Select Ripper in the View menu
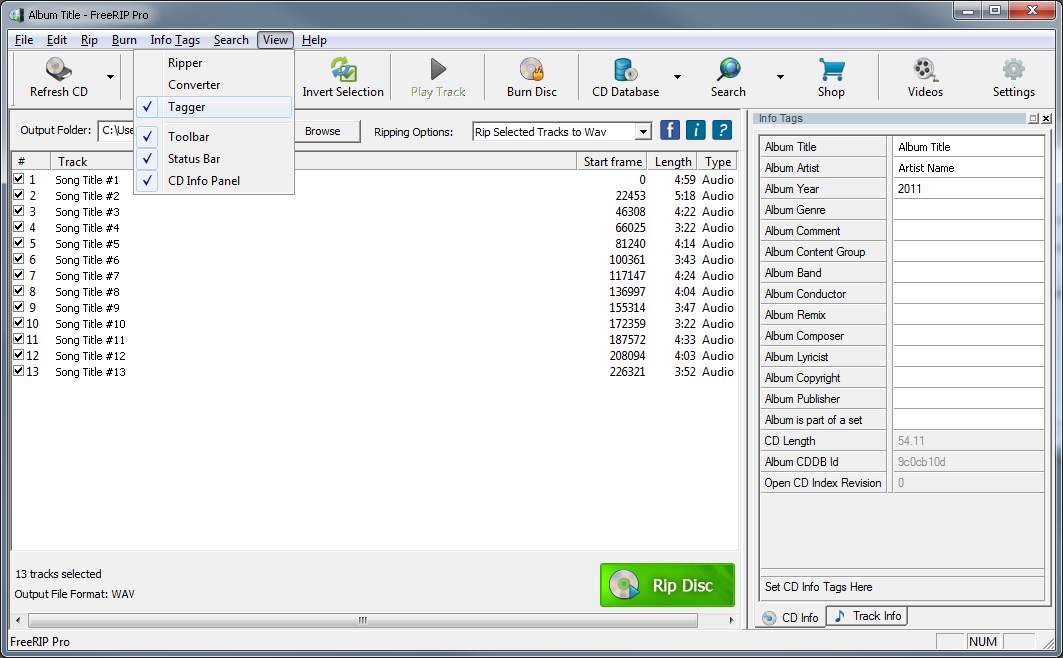The width and height of the screenshot is (1063, 658). click(214, 63)
